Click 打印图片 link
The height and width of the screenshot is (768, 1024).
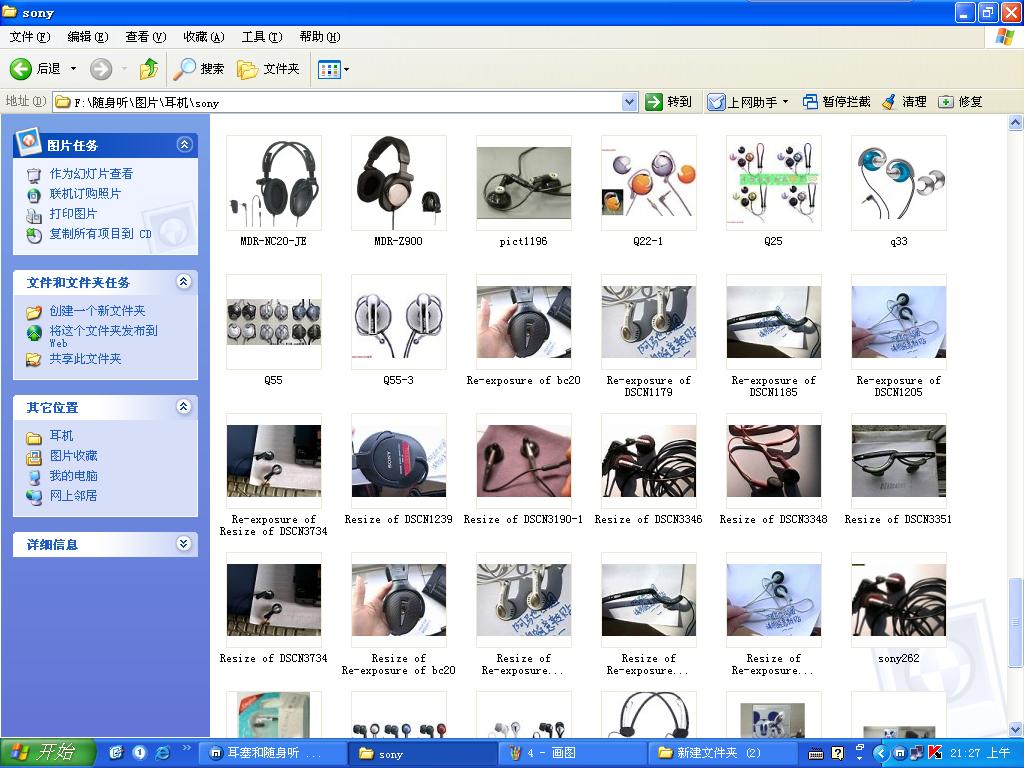click(x=73, y=214)
